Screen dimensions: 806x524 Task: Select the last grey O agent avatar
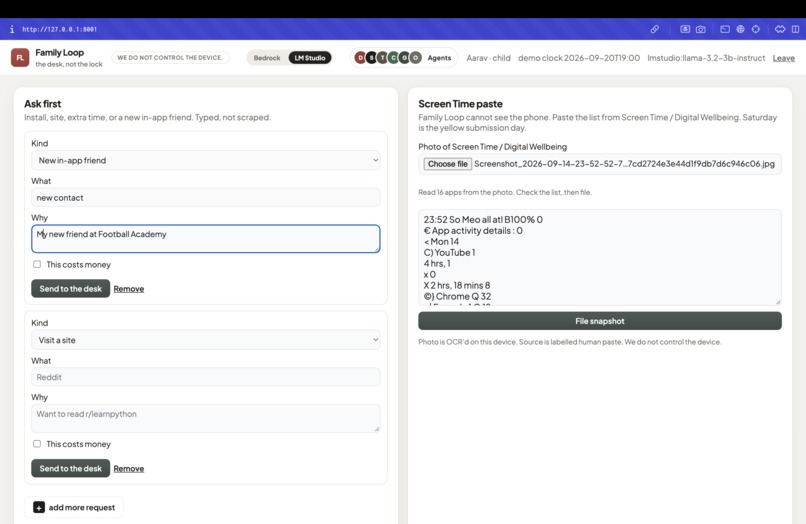[416, 58]
